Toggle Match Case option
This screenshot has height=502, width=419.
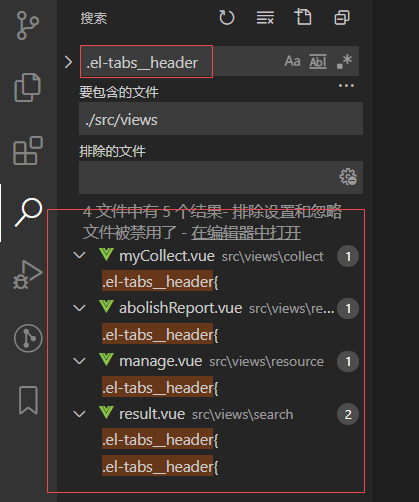[x=292, y=61]
